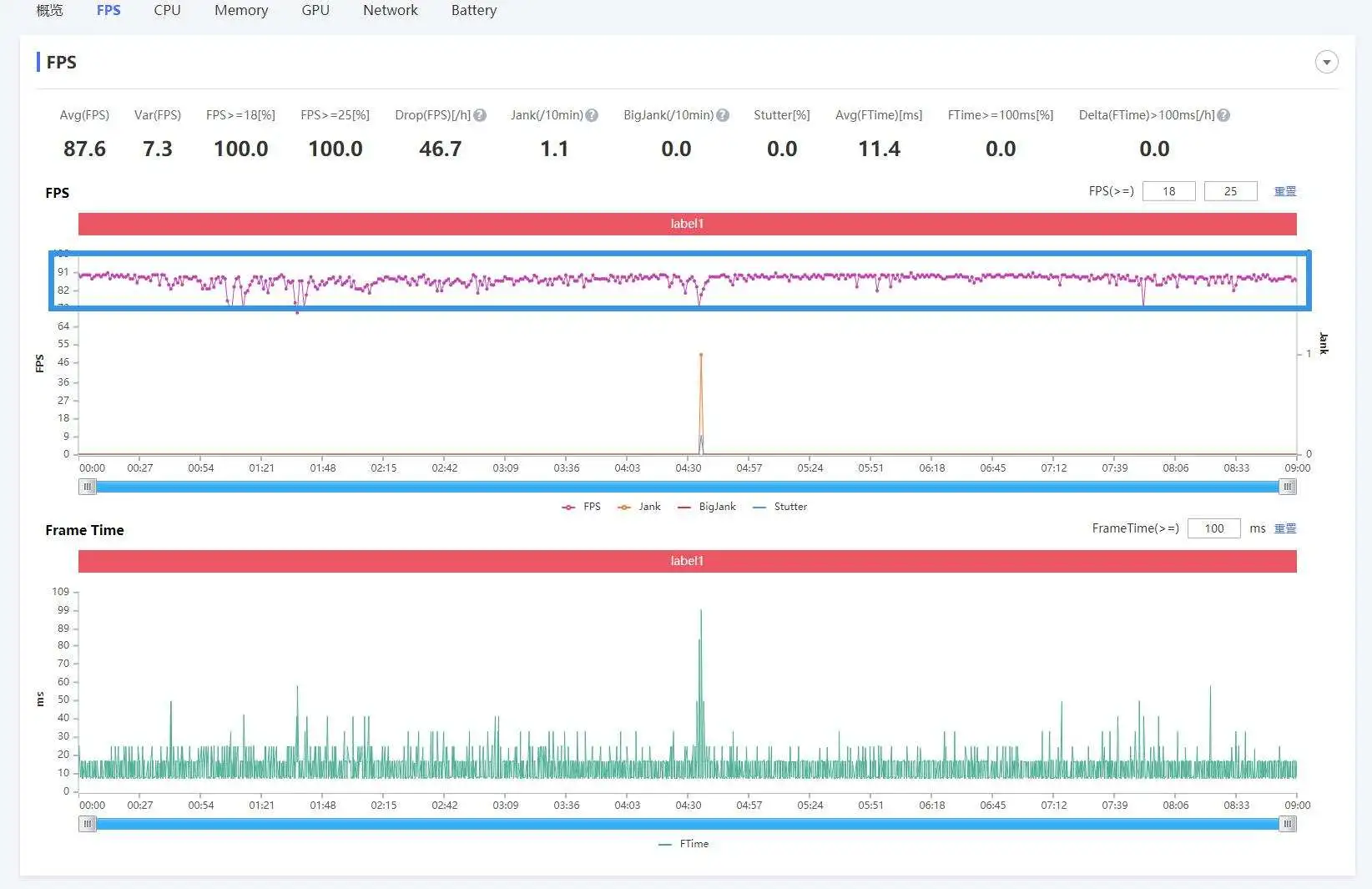Reset FPS thresholds with 重置 link
This screenshot has height=889, width=1372.
pyautogui.click(x=1285, y=191)
